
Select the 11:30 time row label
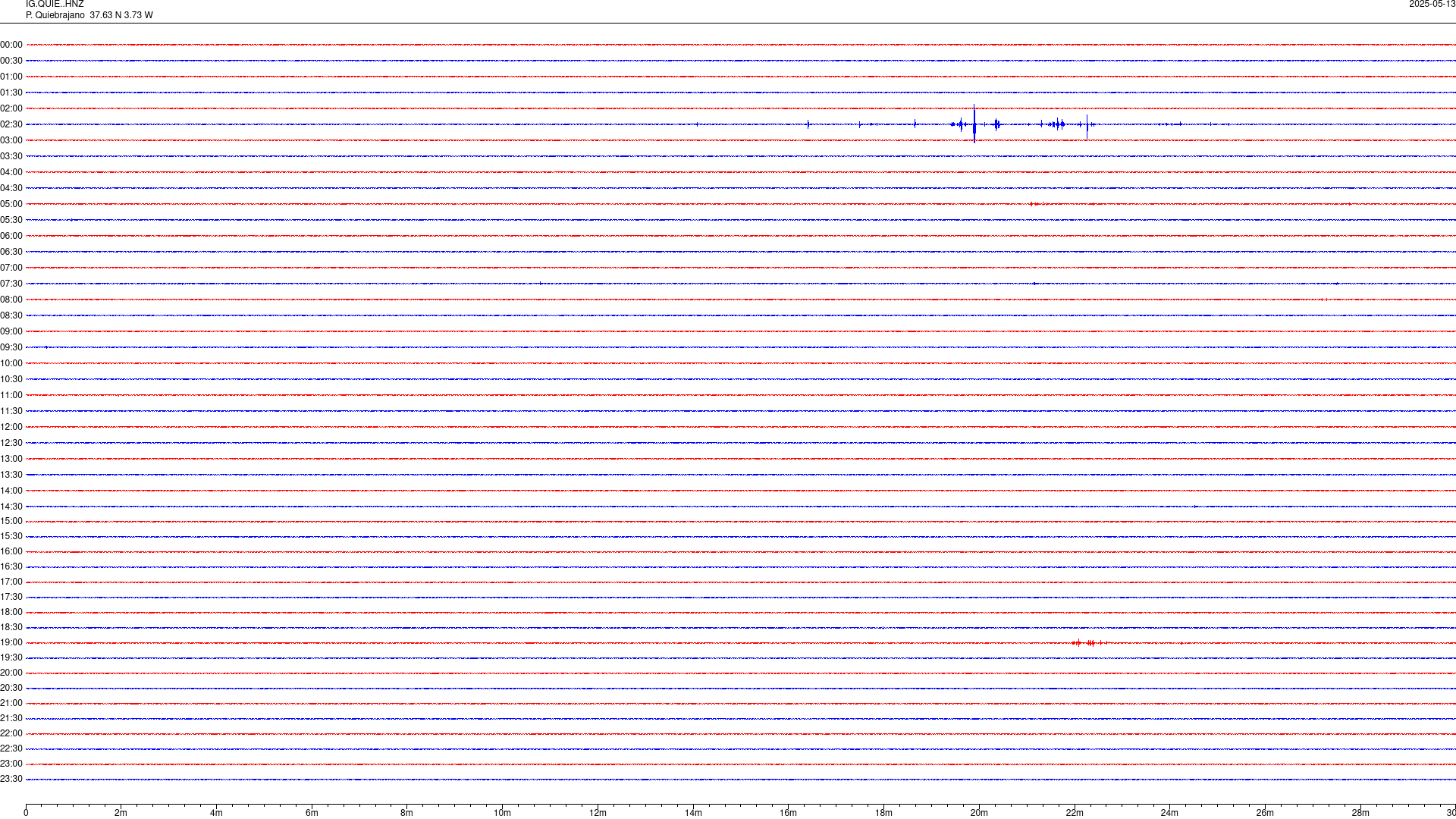point(11,411)
